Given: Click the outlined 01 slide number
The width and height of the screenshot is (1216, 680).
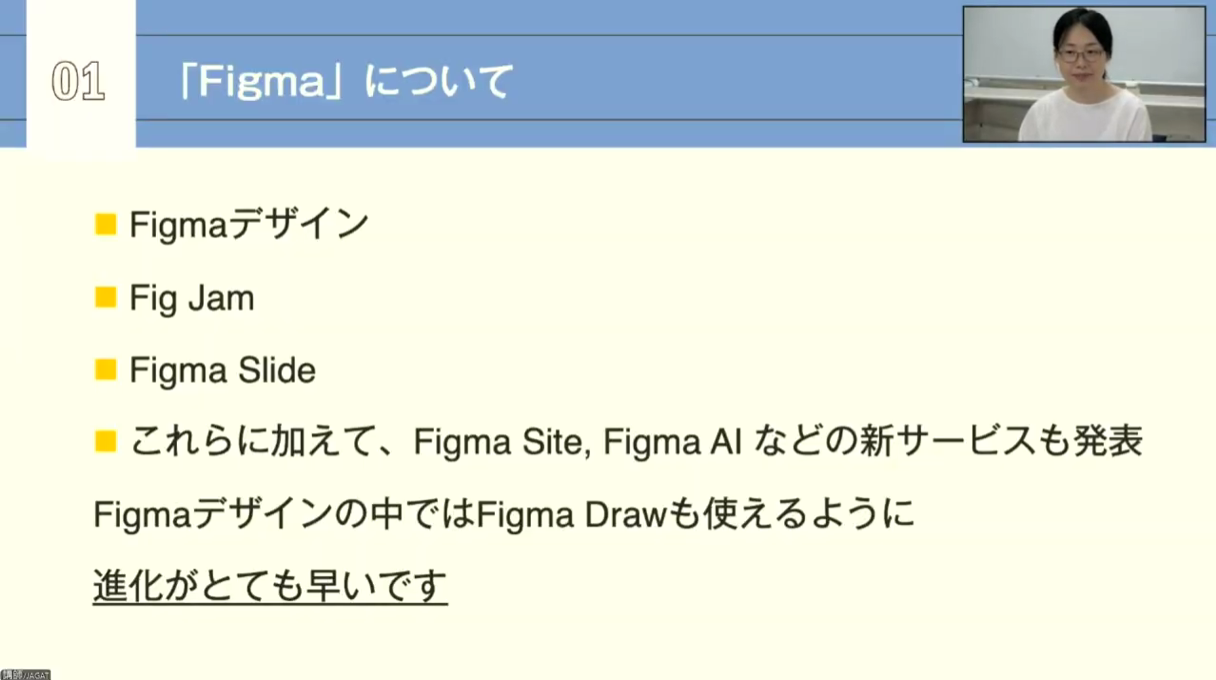Looking at the screenshot, I should click(78, 83).
